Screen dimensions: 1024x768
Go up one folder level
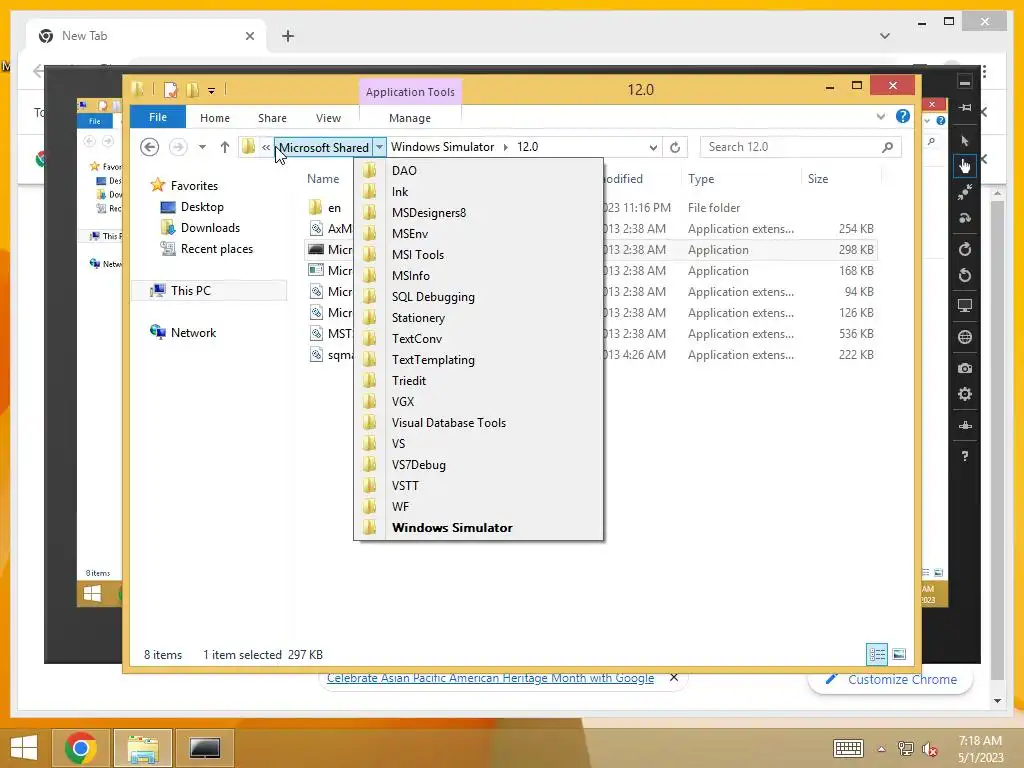(x=225, y=147)
